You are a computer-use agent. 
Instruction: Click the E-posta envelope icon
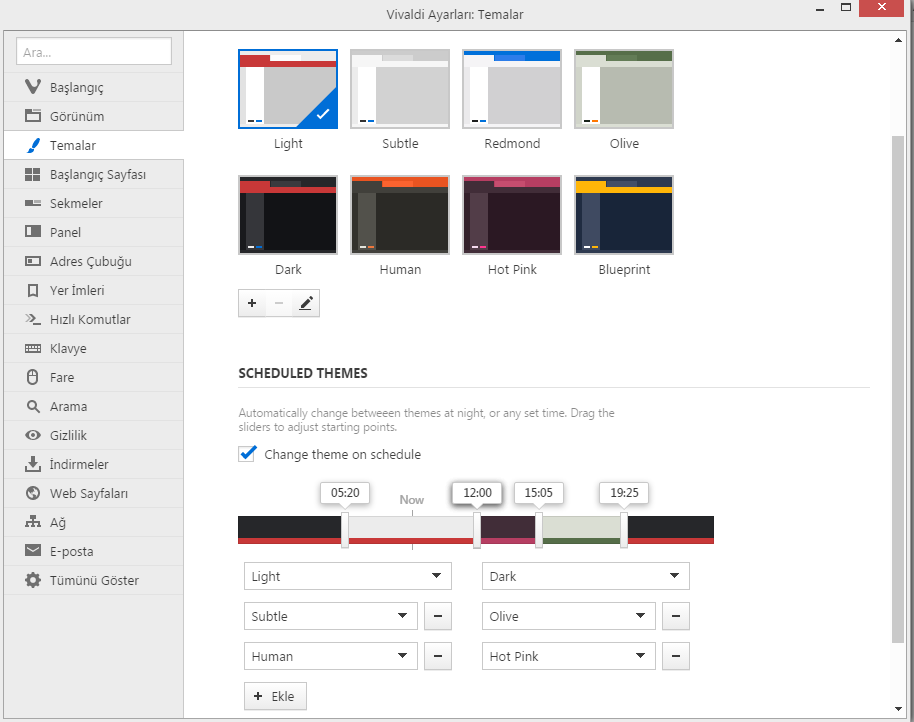[x=33, y=551]
